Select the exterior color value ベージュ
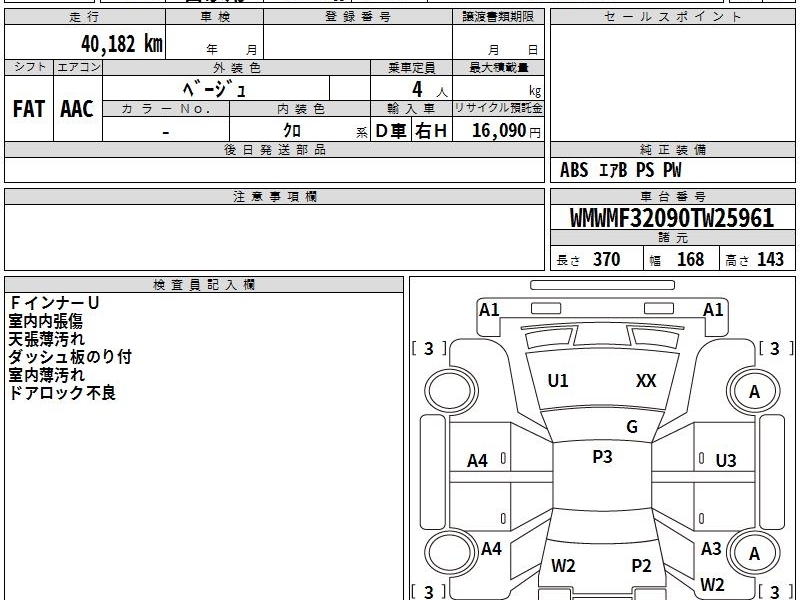The height and width of the screenshot is (600, 800). (x=215, y=89)
